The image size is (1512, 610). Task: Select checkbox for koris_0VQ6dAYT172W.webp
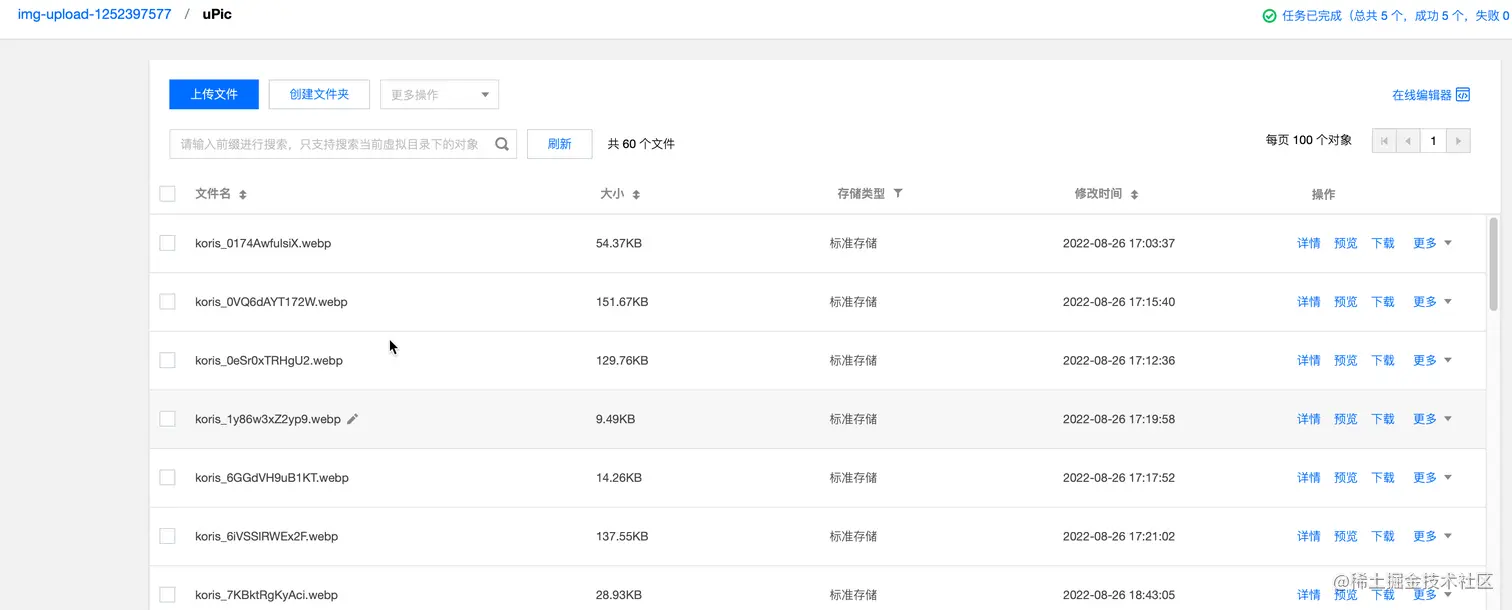(167, 301)
